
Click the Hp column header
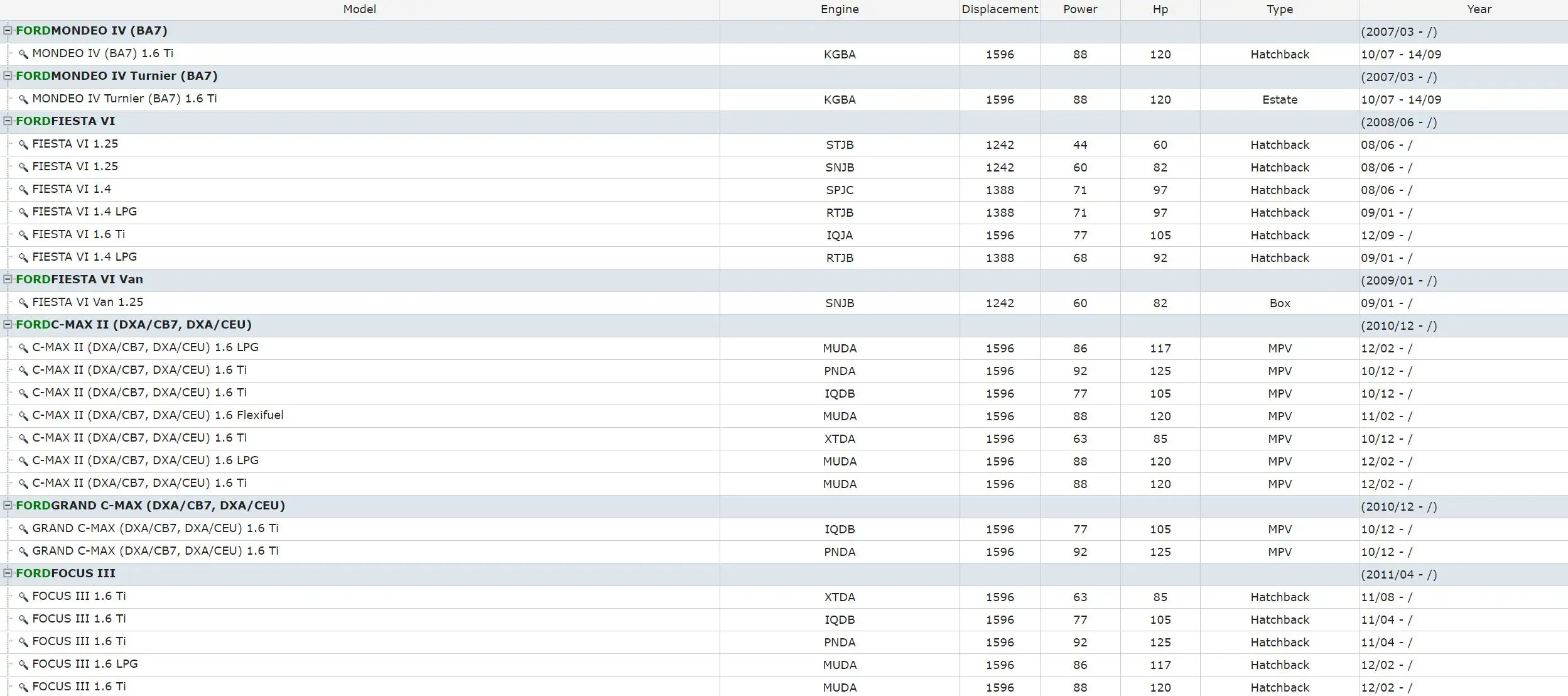pos(1160,9)
